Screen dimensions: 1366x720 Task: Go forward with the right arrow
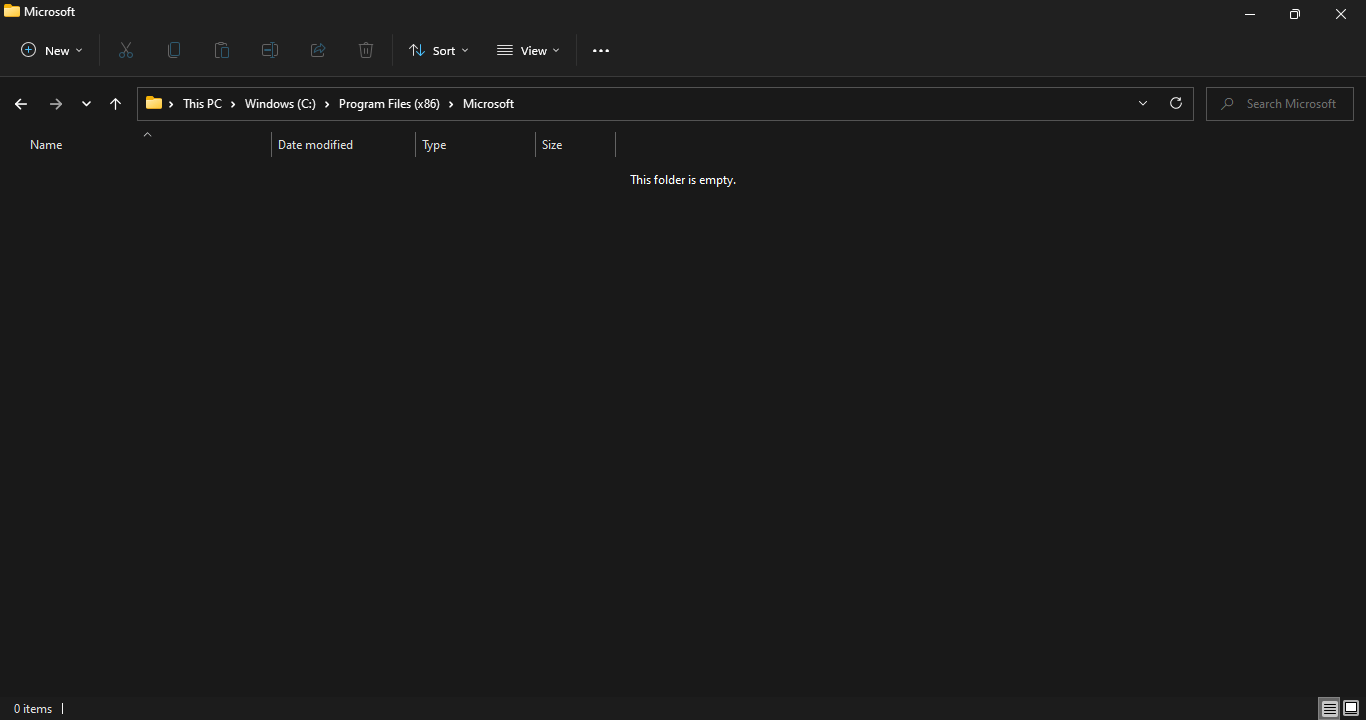click(x=56, y=104)
